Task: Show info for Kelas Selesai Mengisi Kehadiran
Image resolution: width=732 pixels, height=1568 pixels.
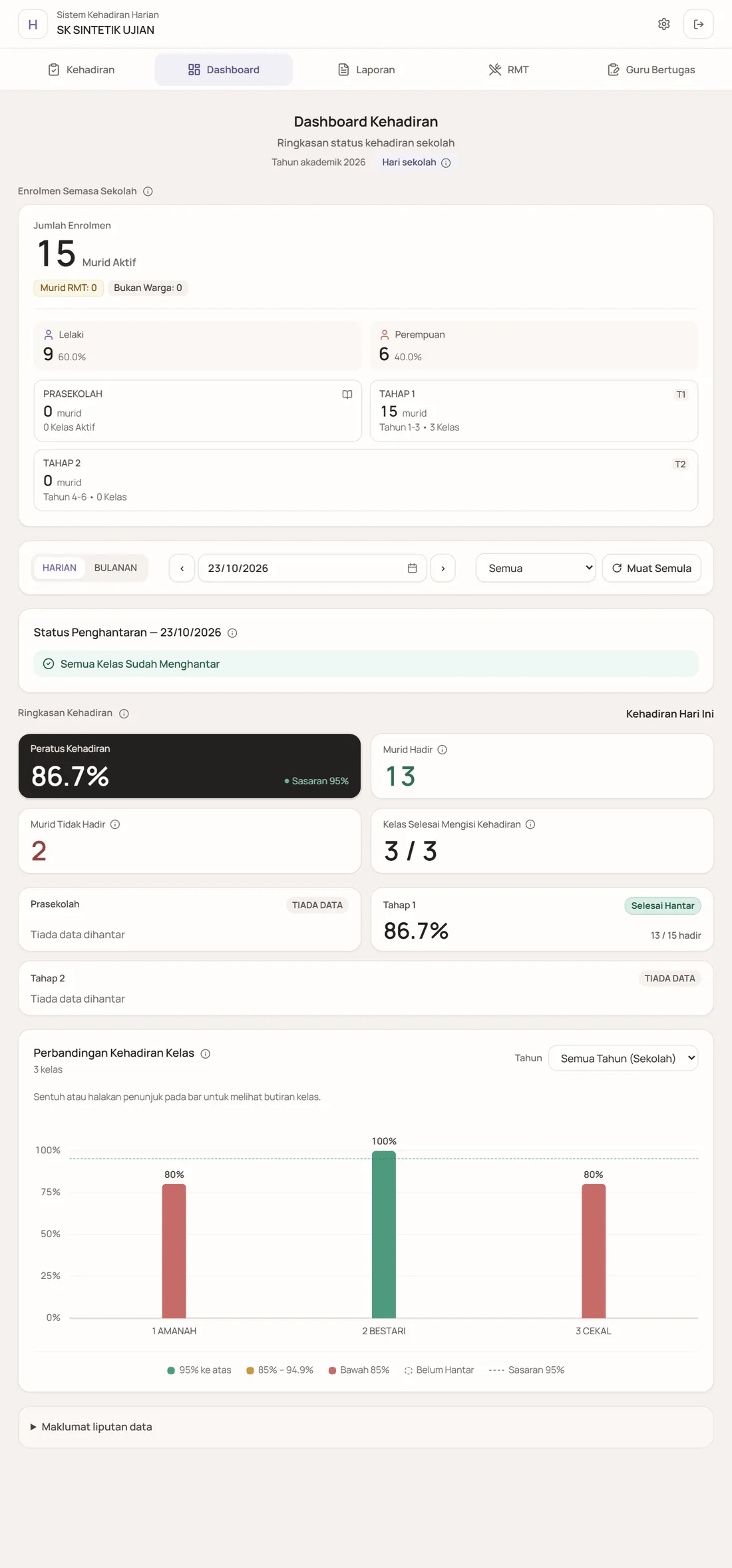Action: click(530, 824)
